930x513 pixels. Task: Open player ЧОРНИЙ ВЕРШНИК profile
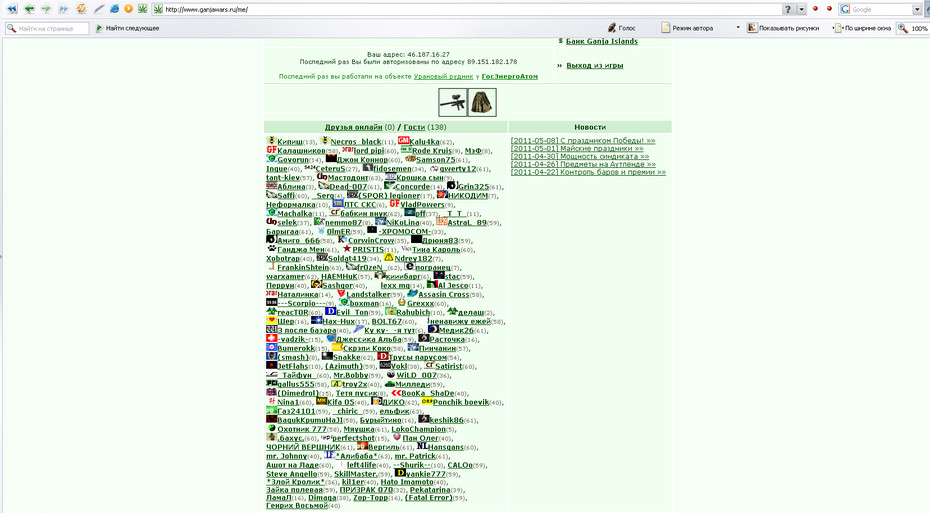303,447
